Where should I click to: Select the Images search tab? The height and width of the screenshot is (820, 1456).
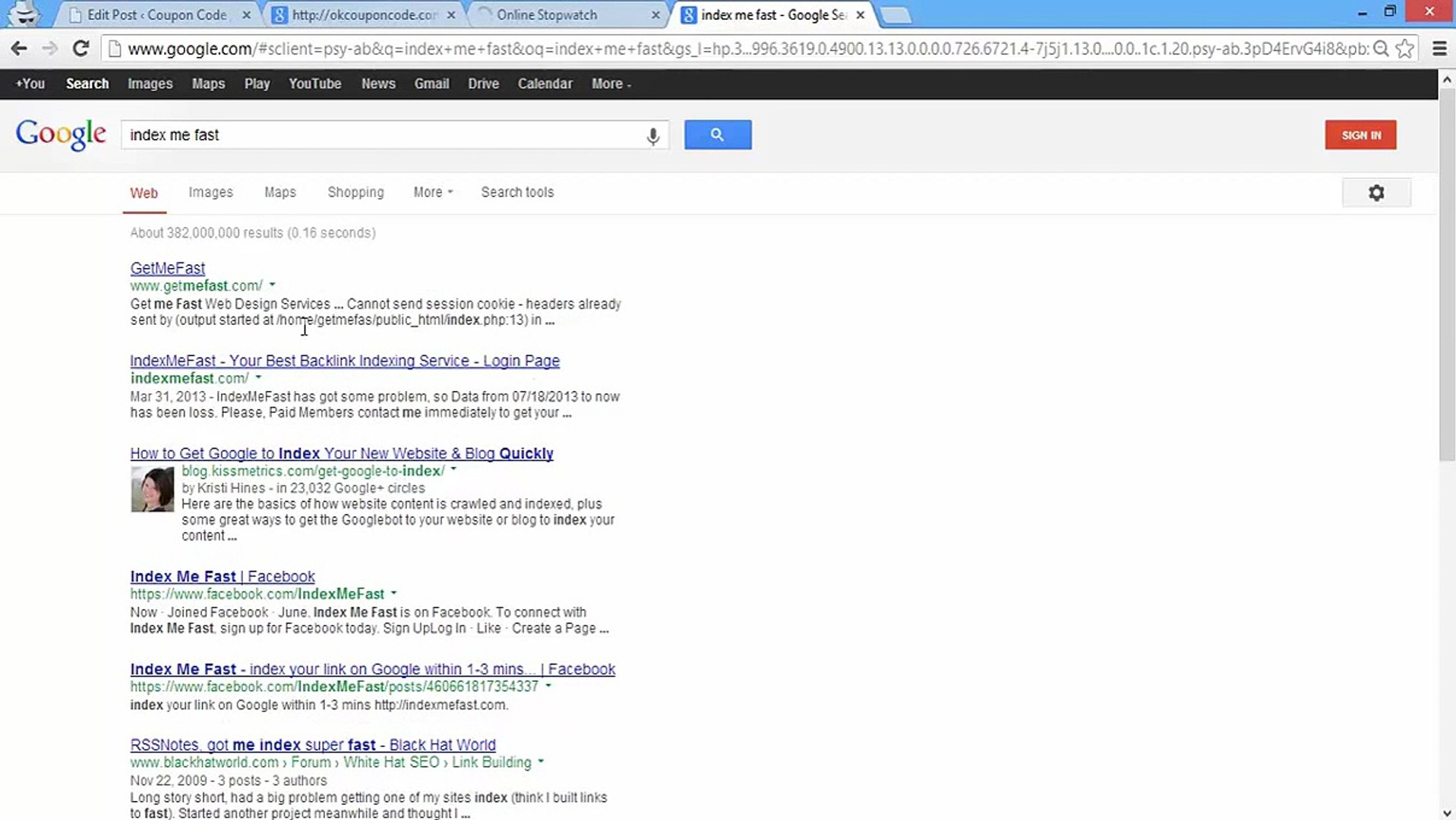[210, 192]
